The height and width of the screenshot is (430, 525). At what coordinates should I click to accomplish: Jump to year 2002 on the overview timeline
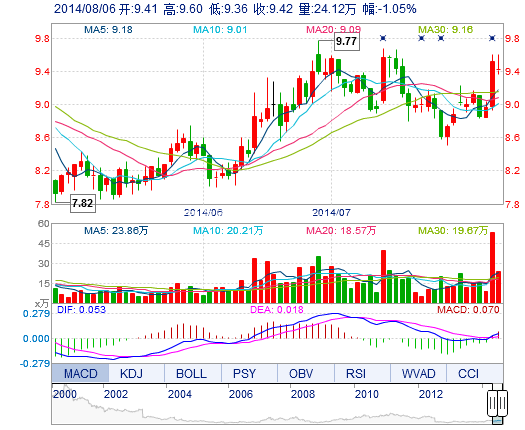[116, 394]
